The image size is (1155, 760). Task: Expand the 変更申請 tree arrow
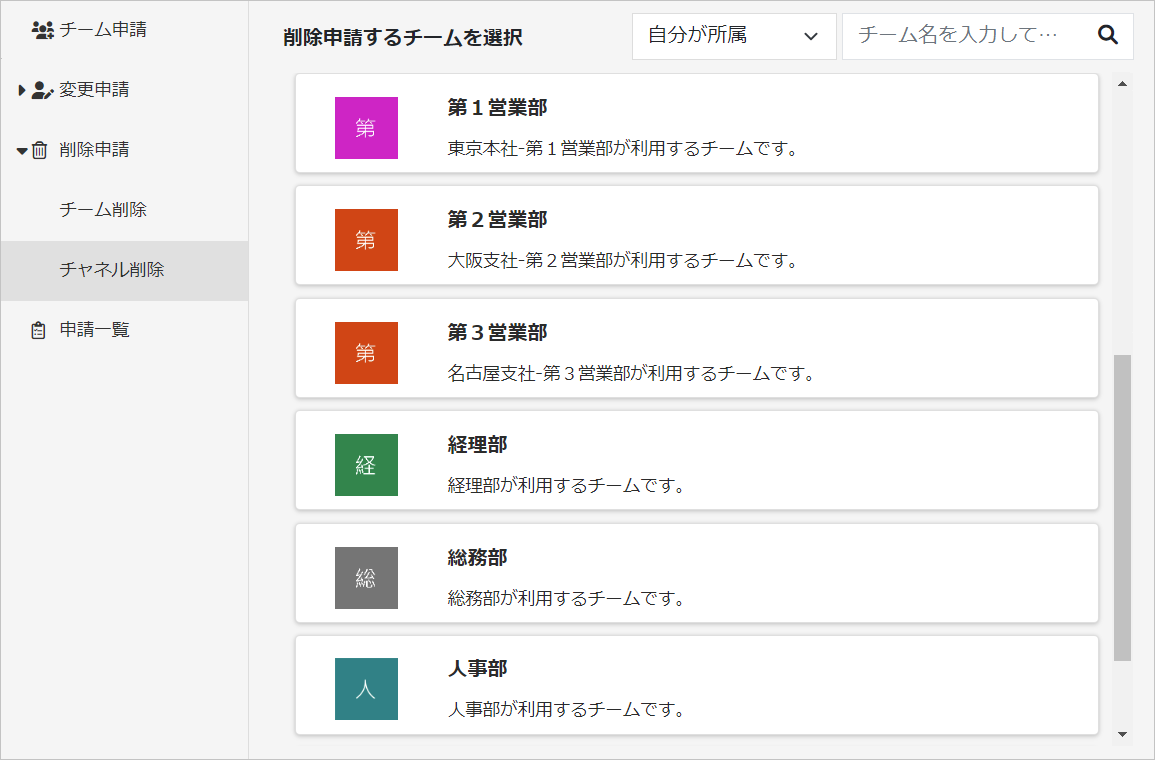point(21,90)
